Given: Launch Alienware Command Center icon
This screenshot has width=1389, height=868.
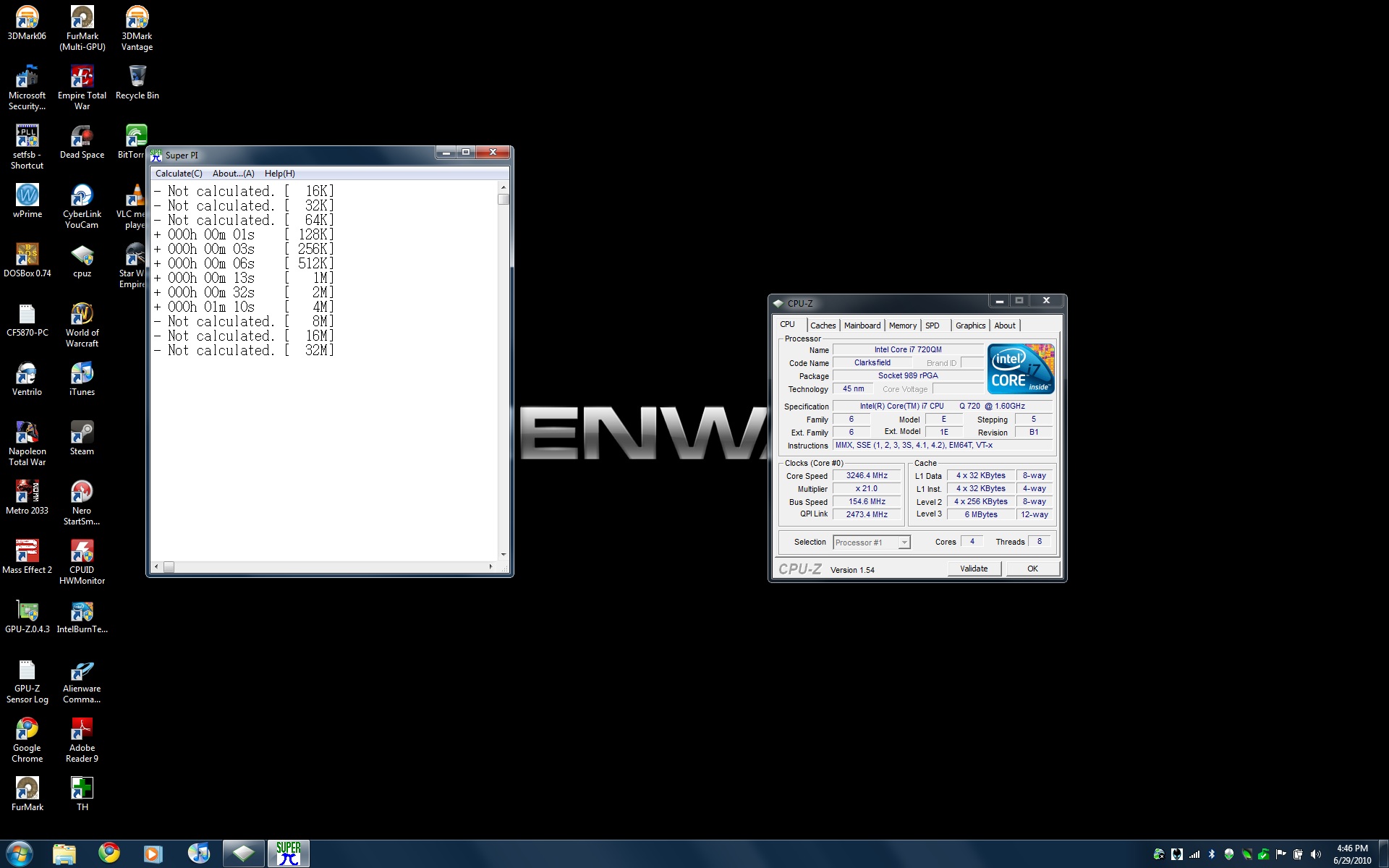Looking at the screenshot, I should pos(82,681).
